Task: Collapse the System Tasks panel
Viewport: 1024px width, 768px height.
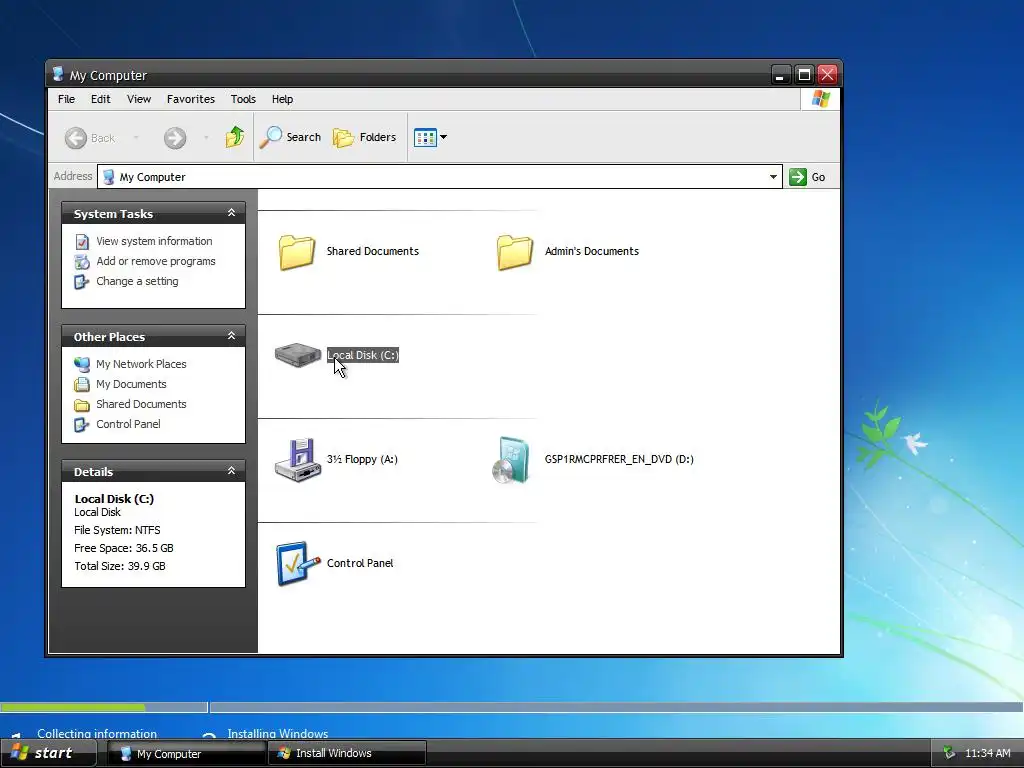Action: tap(231, 213)
